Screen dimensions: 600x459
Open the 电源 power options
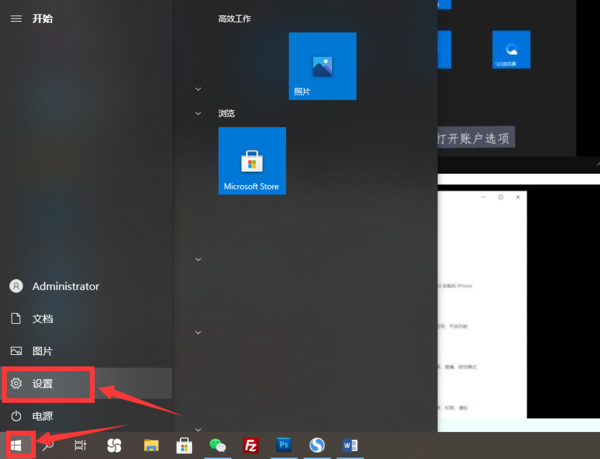pyautogui.click(x=32, y=416)
